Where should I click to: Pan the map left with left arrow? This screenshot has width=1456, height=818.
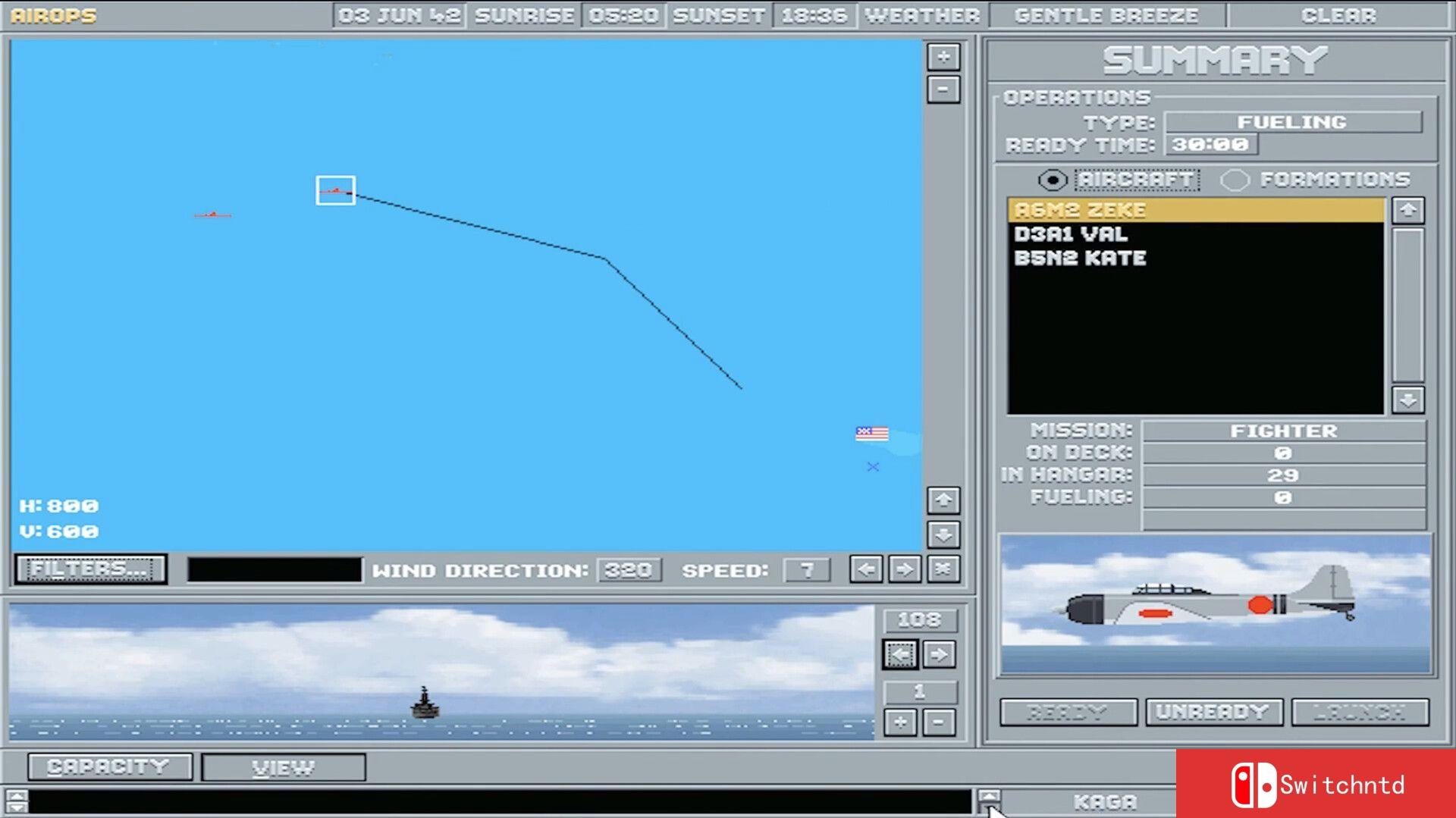[x=866, y=569]
